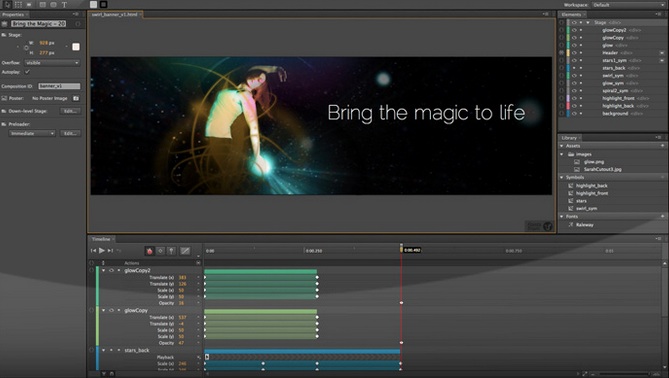
Task: Open actions for stars1_sym element
Action: 662,61
